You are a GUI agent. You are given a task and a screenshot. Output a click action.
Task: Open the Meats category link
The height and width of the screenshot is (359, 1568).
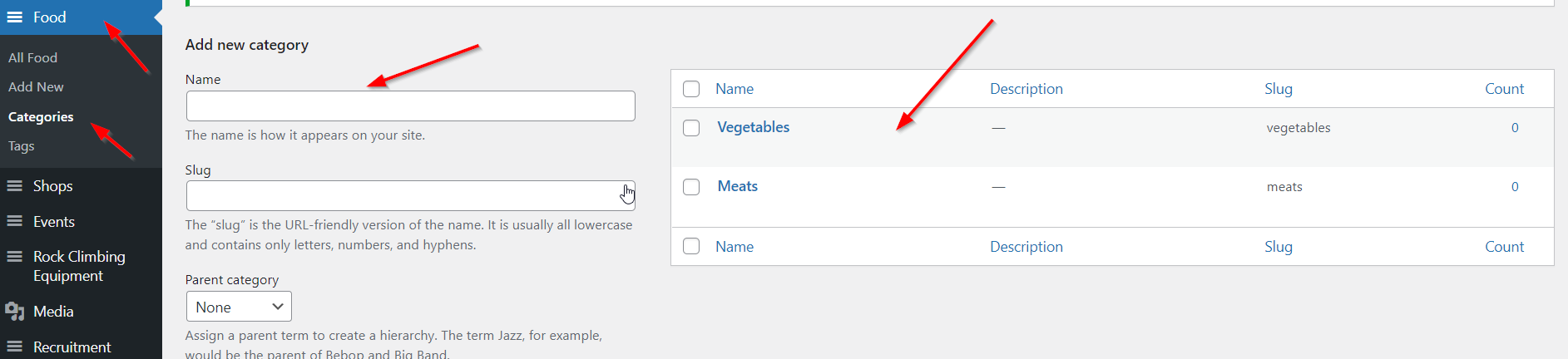737,186
